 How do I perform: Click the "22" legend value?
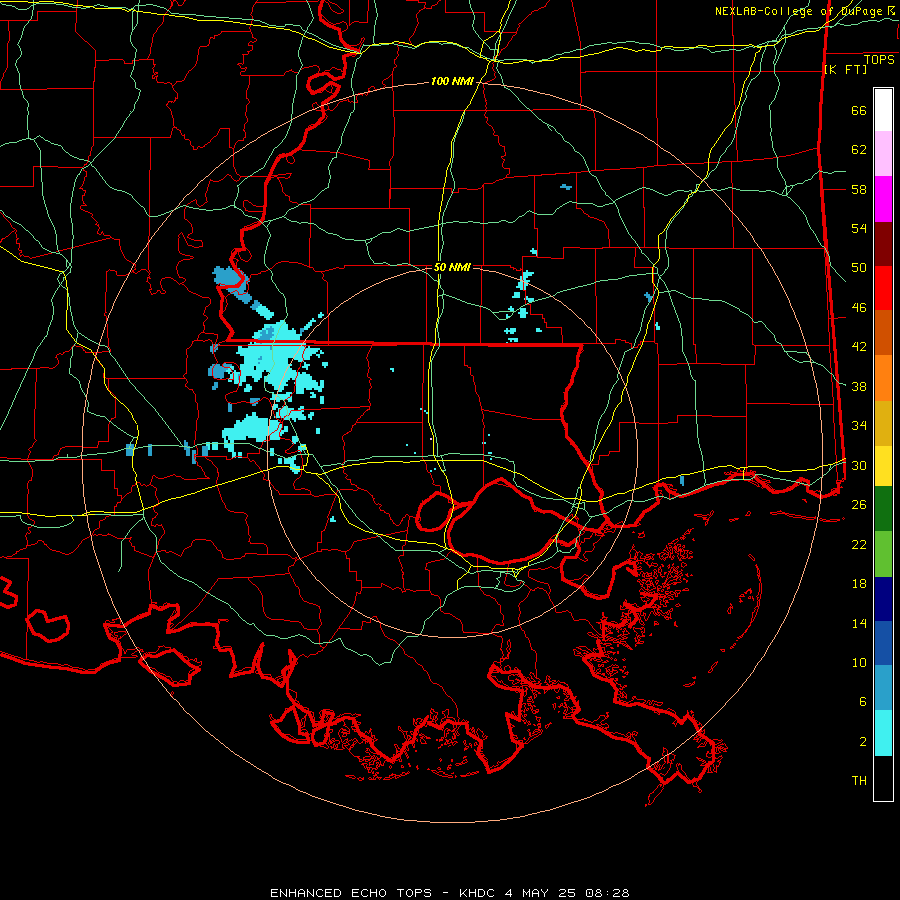(859, 544)
